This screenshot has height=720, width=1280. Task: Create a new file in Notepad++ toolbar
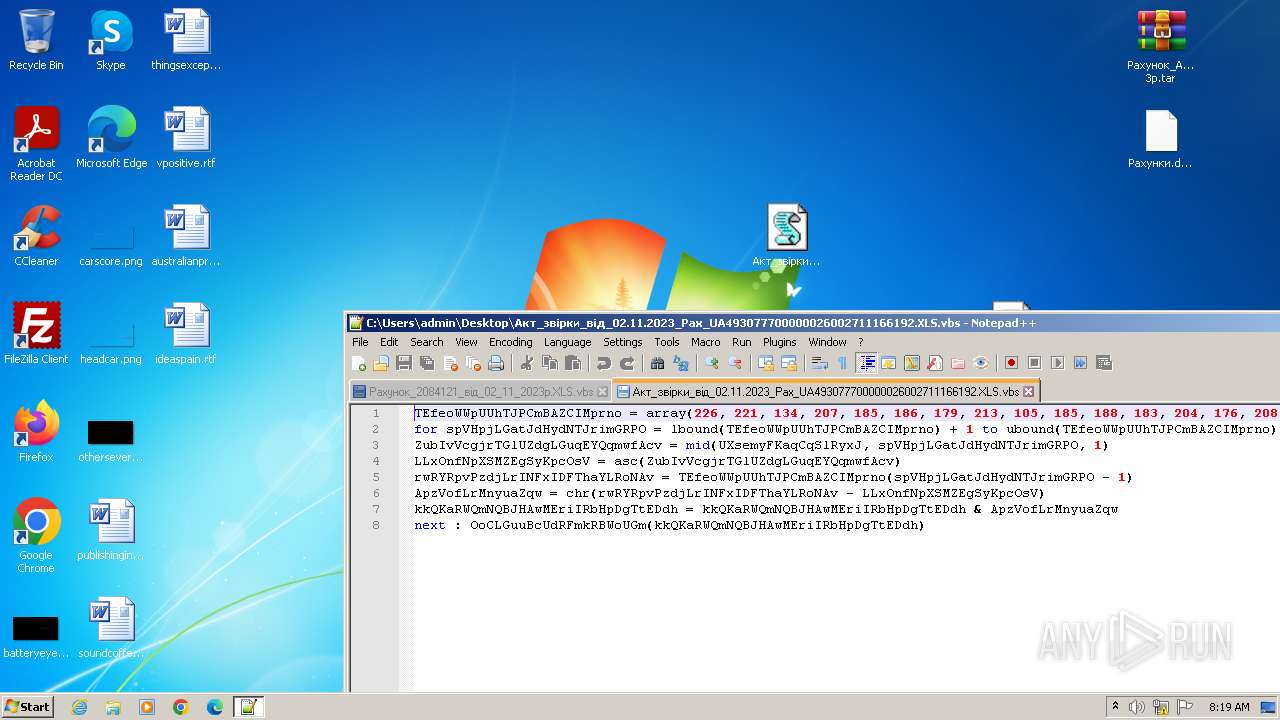pos(359,363)
